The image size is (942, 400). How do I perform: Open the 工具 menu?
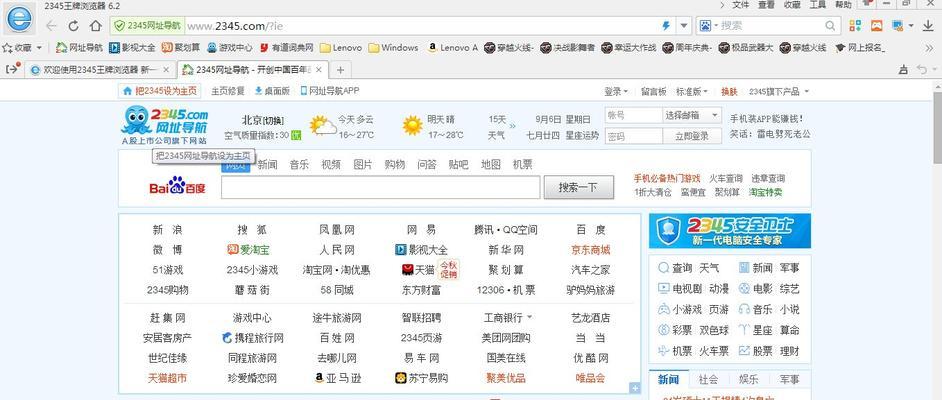[x=818, y=5]
